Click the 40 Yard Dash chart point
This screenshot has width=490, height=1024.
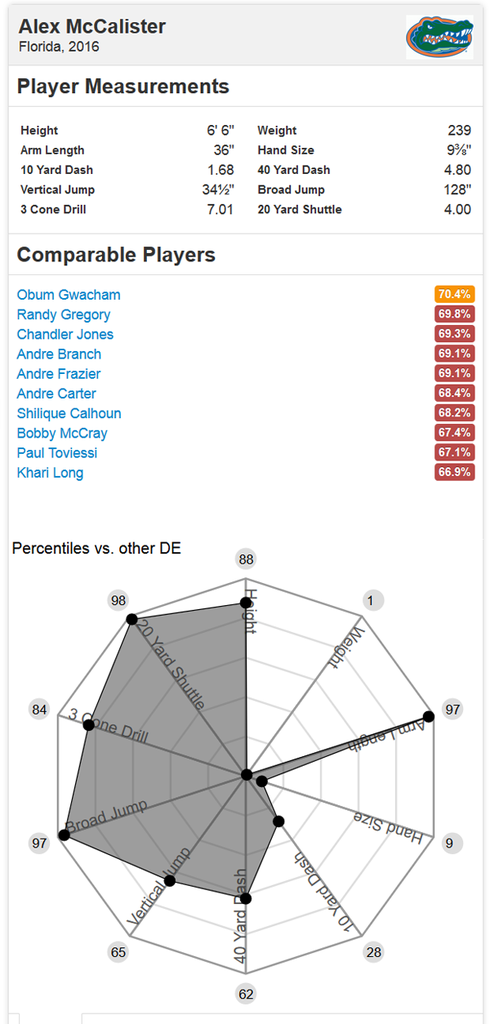(x=246, y=899)
